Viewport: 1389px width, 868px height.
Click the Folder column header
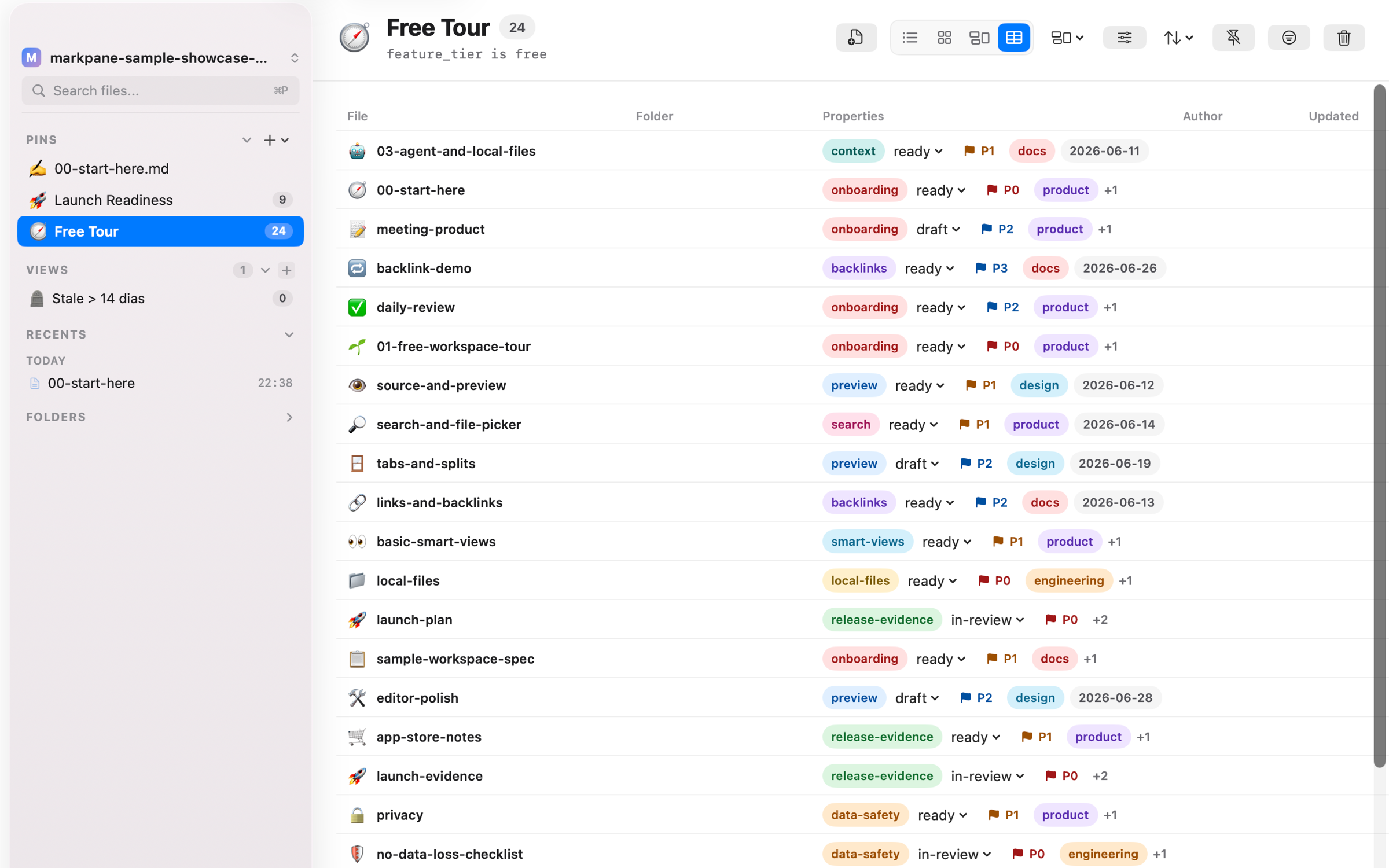tap(654, 116)
